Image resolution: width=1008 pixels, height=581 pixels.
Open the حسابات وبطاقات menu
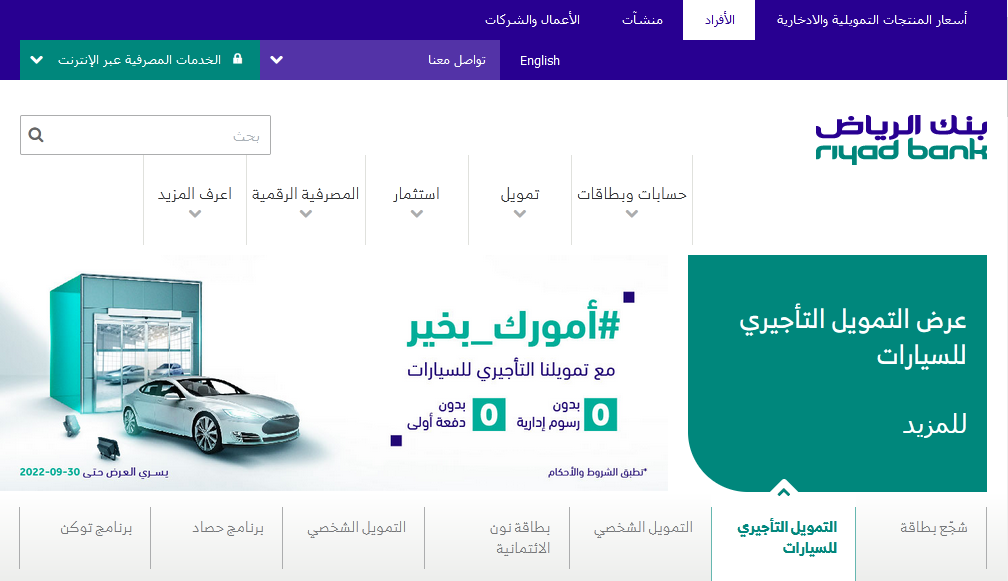pyautogui.click(x=632, y=194)
